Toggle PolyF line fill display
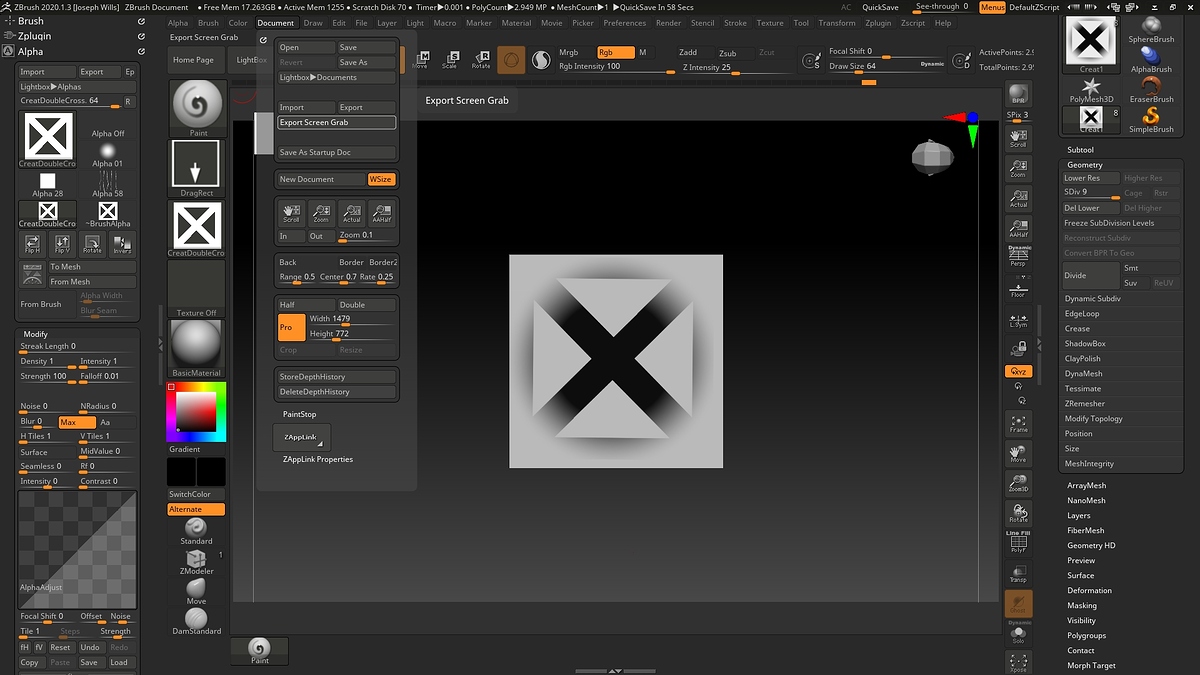This screenshot has width=1200, height=675. click(x=1018, y=543)
